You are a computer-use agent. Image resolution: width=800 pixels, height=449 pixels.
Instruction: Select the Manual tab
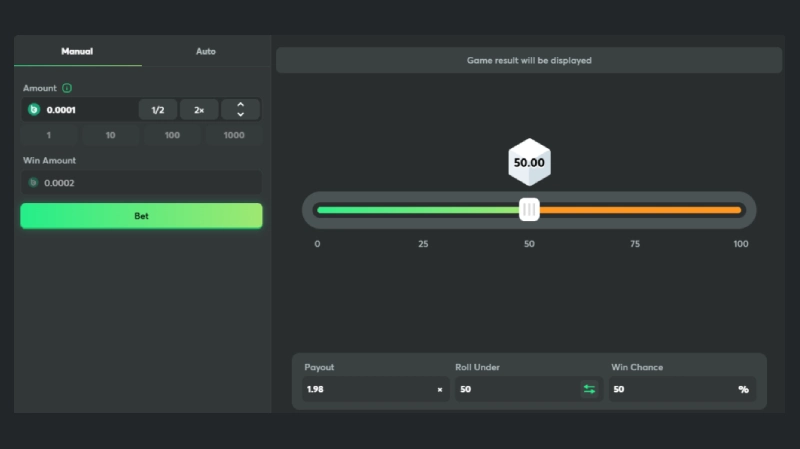pyautogui.click(x=78, y=51)
